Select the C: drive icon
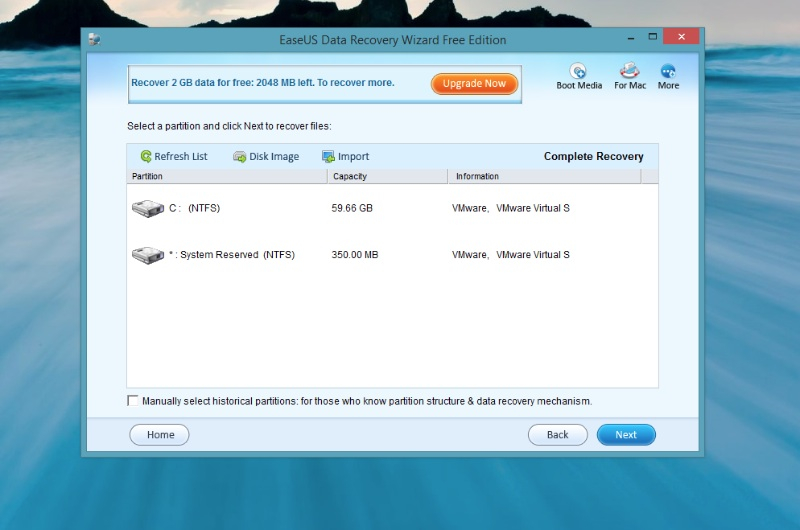 point(147,209)
